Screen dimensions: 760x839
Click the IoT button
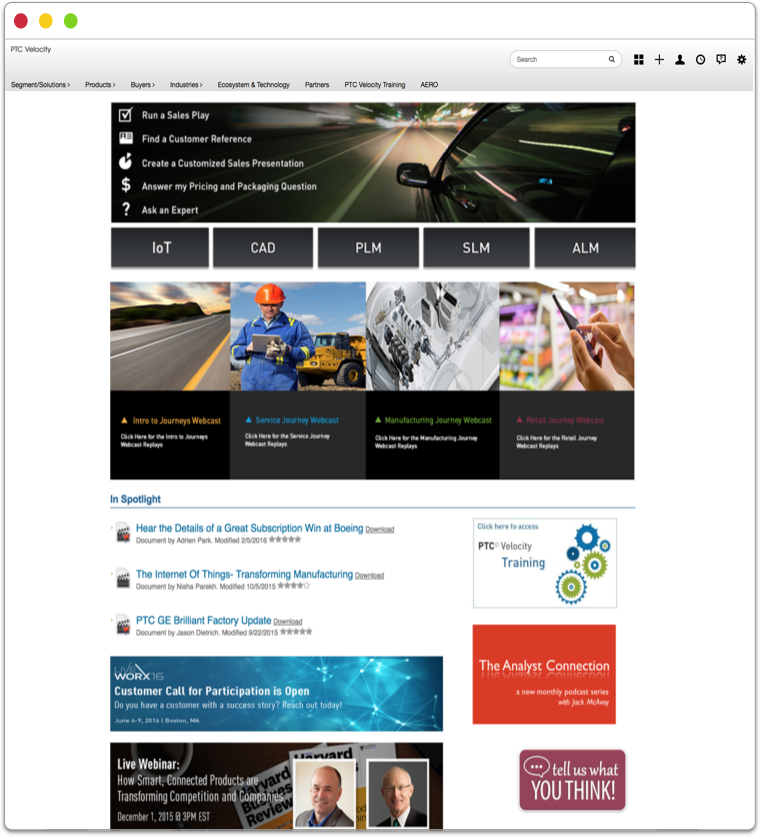tap(160, 248)
